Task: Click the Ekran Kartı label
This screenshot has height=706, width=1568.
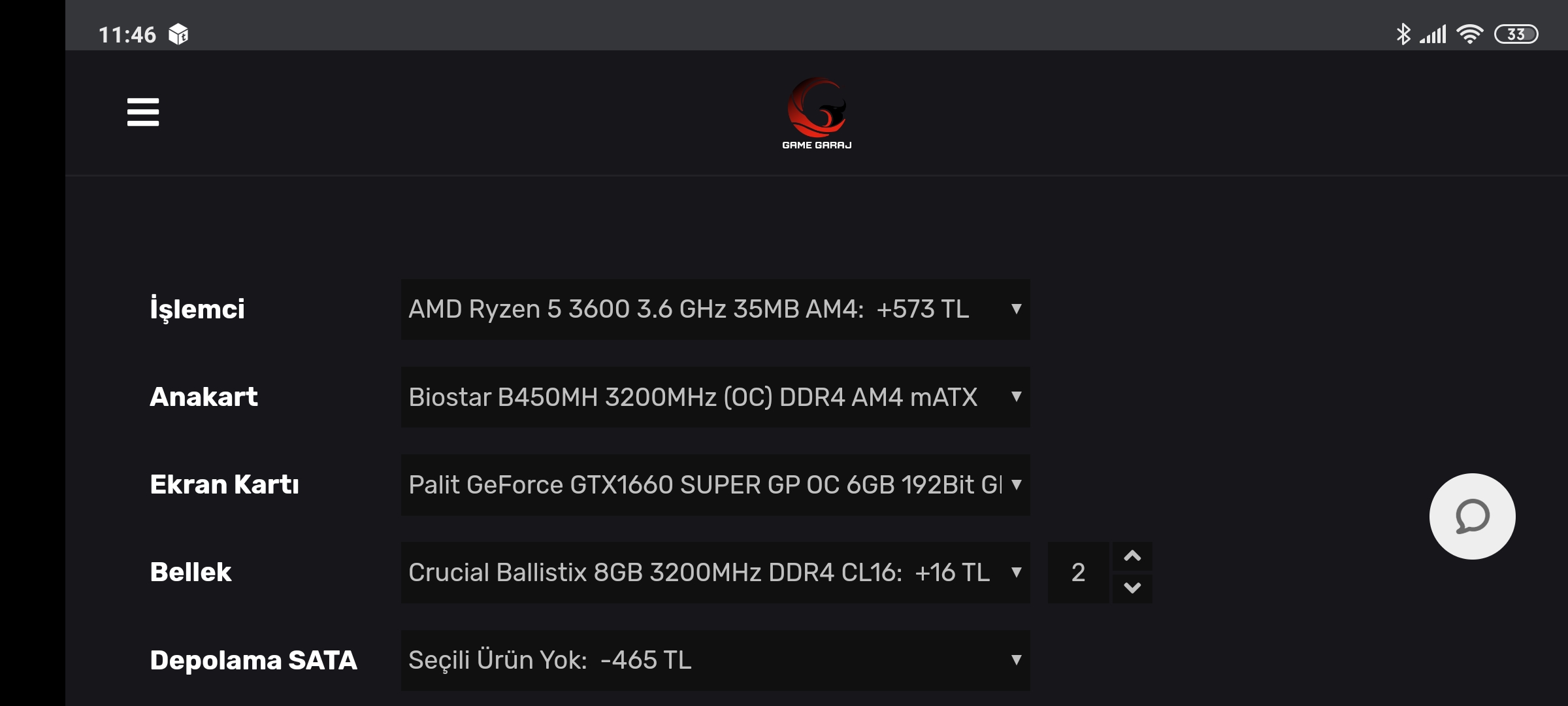Action: (224, 484)
